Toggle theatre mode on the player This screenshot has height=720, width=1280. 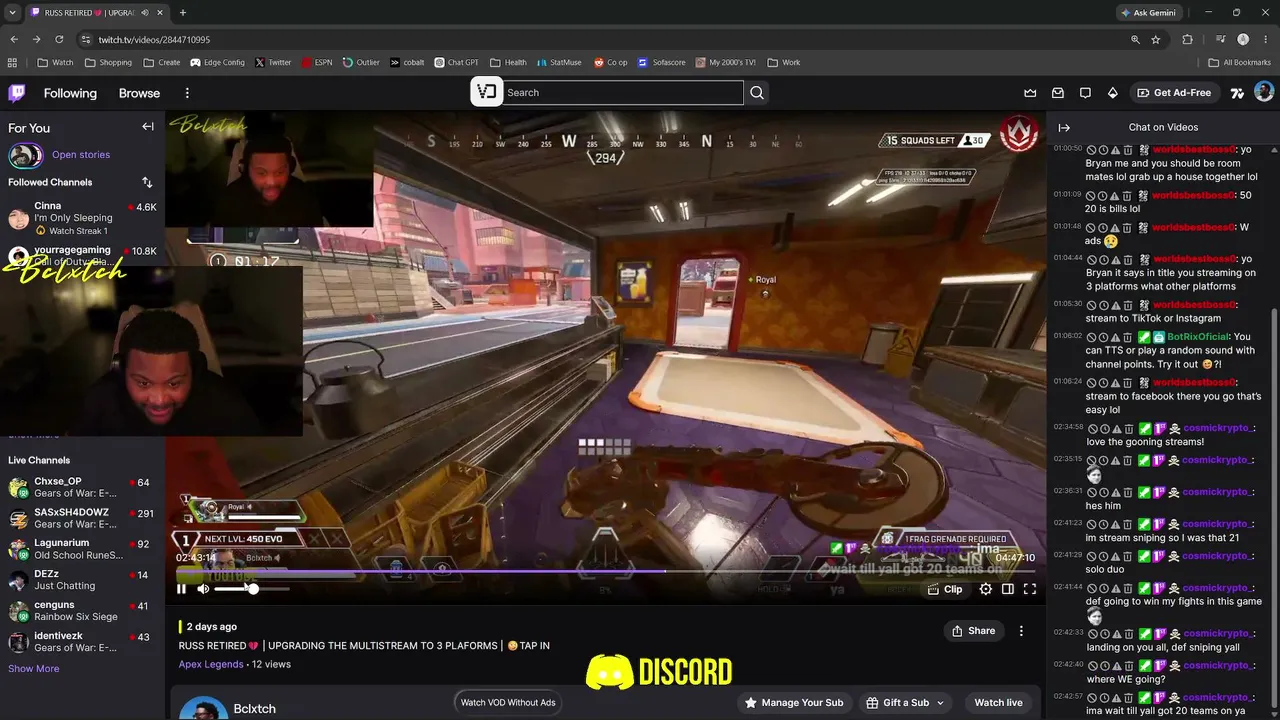[x=1008, y=589]
